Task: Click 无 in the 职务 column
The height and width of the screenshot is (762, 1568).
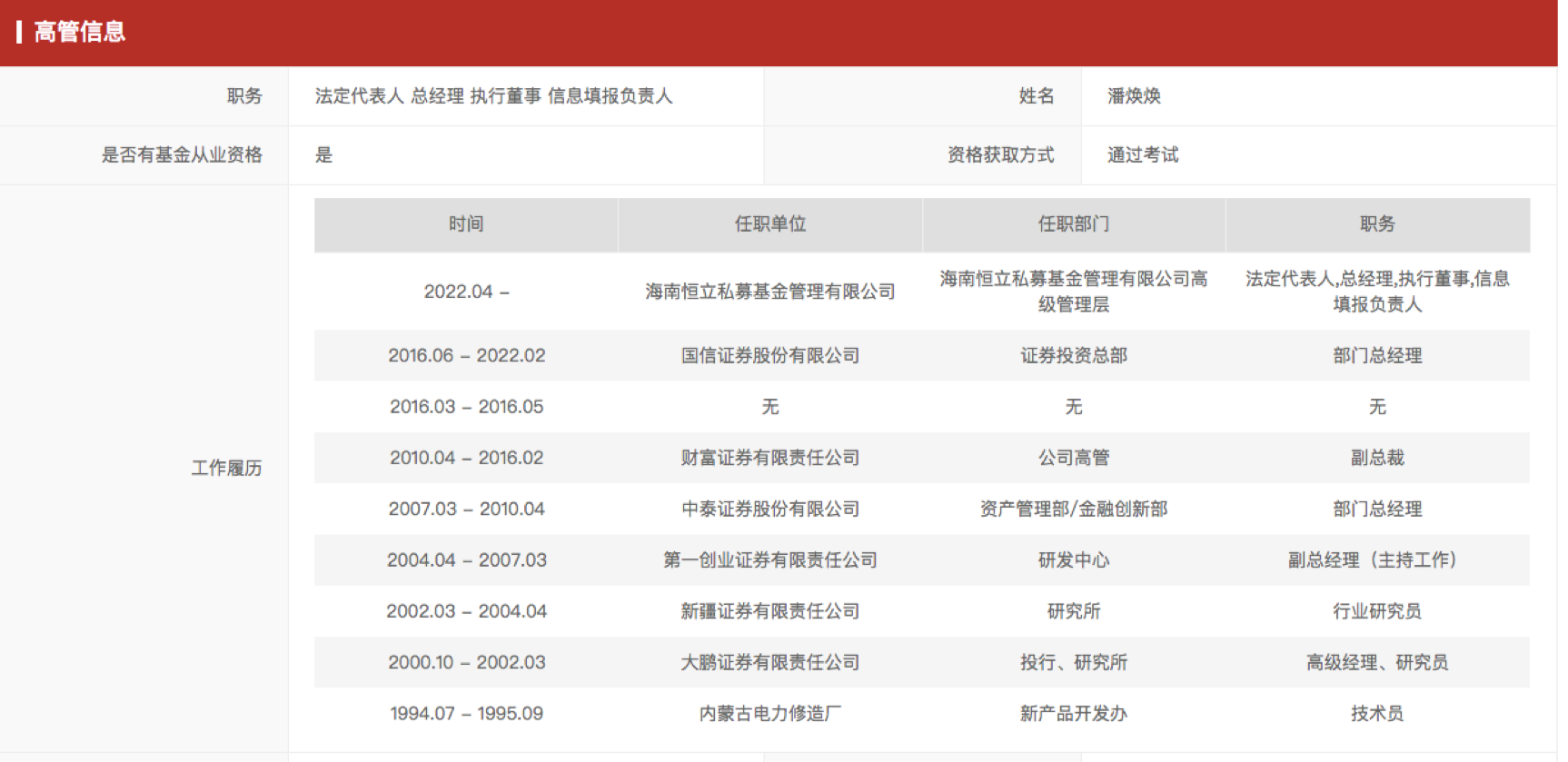Action: pyautogui.click(x=1377, y=407)
